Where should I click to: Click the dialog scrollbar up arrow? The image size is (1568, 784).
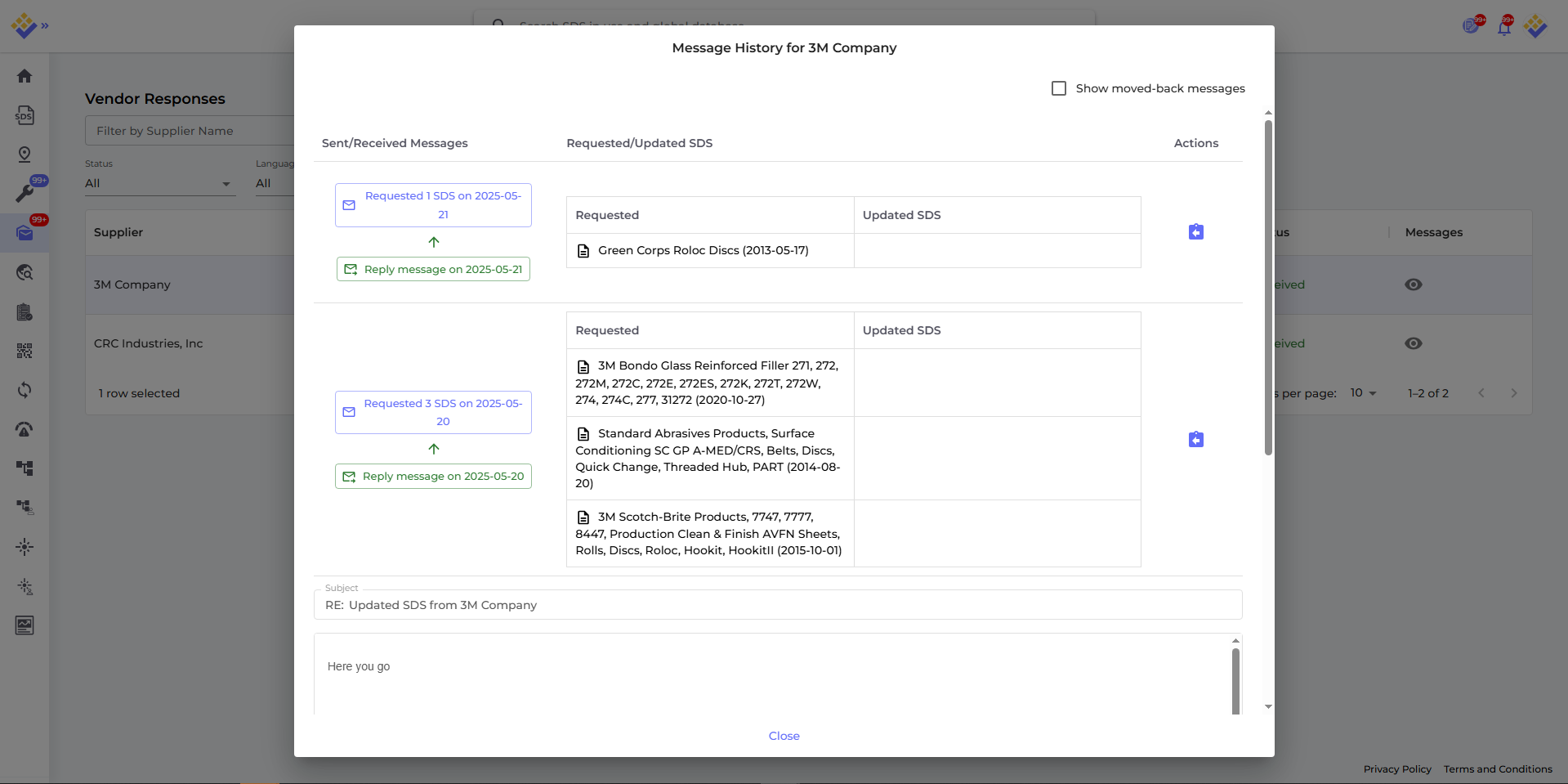[x=1268, y=113]
